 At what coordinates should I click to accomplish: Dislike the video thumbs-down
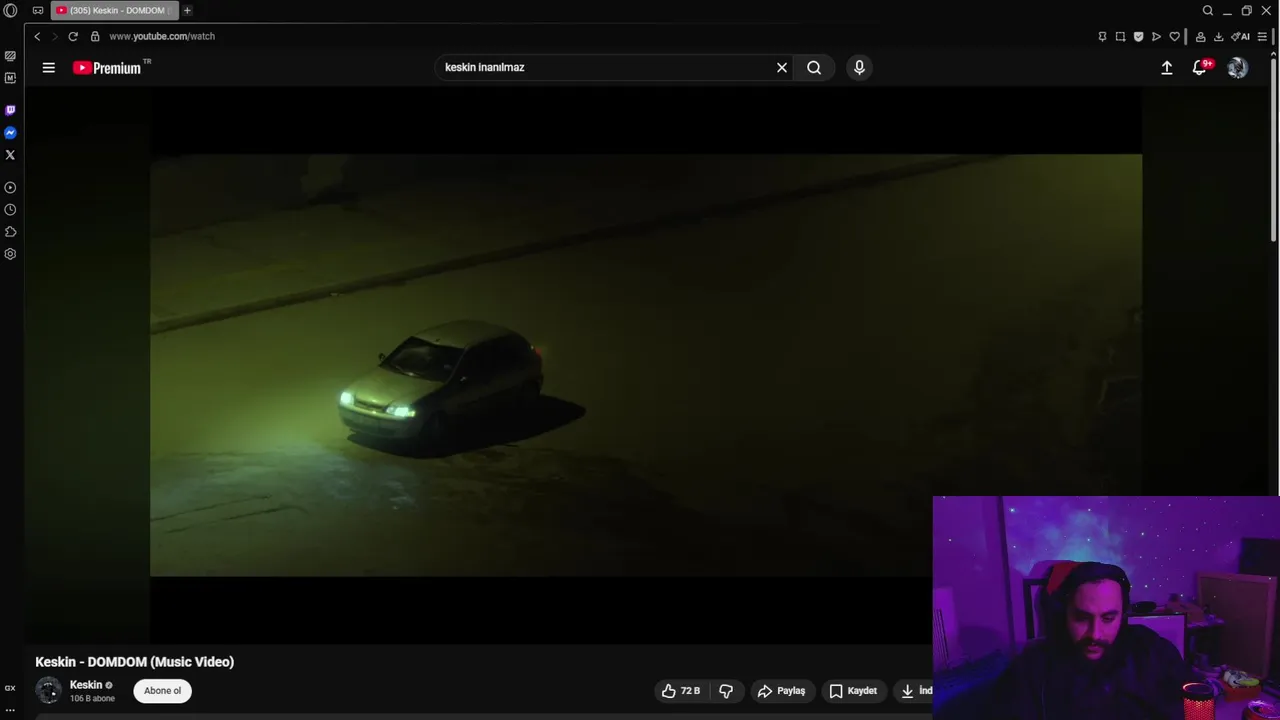[726, 691]
